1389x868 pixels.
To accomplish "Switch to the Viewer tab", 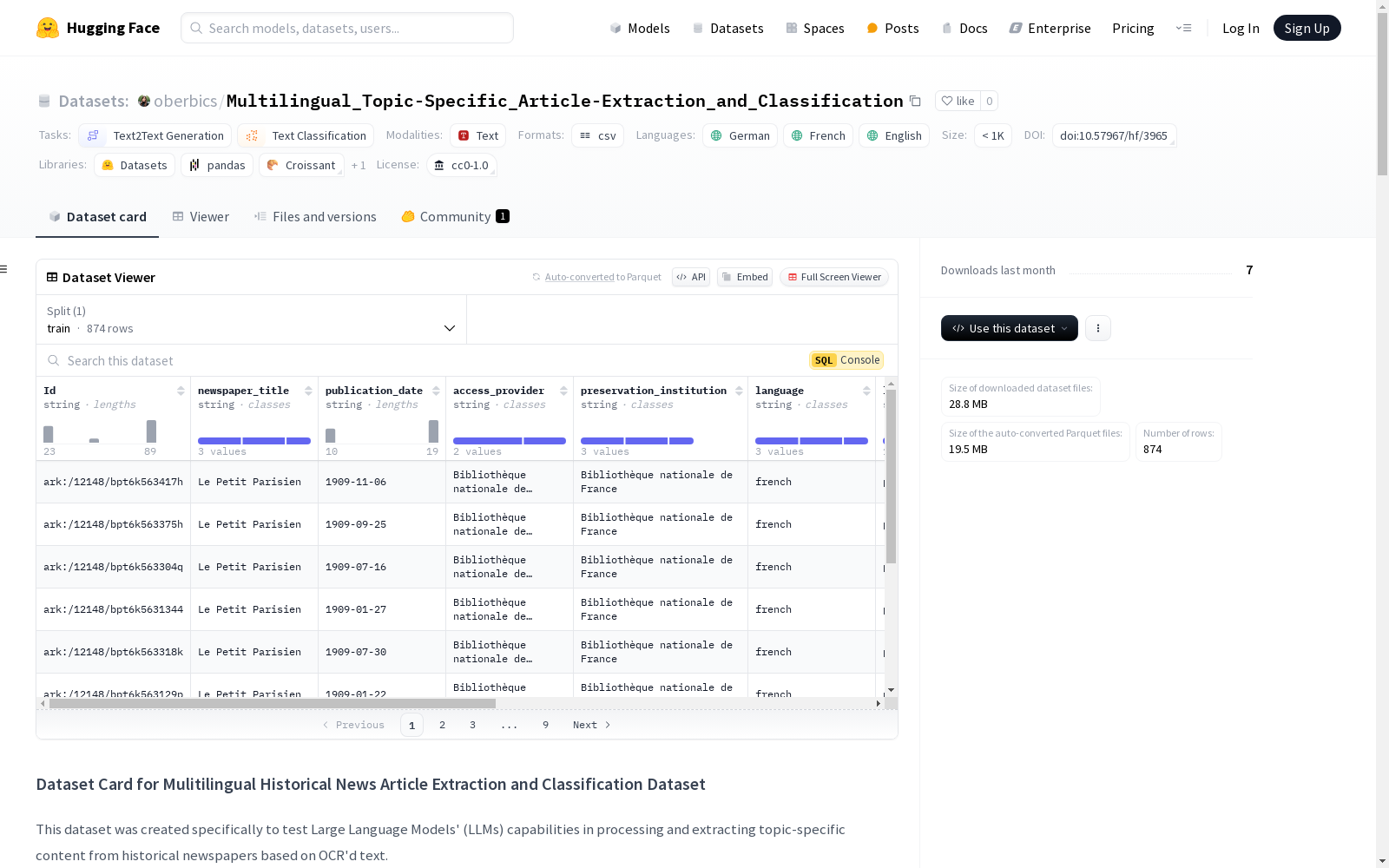I will point(201,217).
